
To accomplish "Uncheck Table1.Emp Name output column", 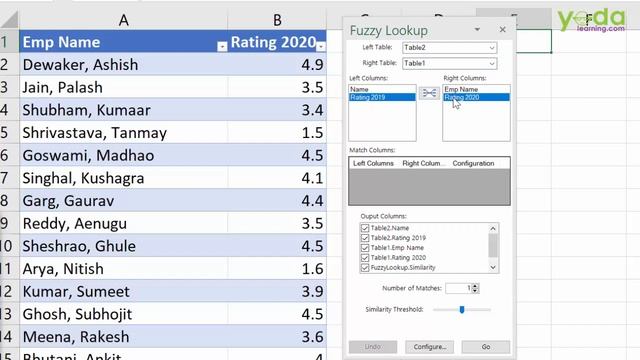I will pyautogui.click(x=365, y=248).
